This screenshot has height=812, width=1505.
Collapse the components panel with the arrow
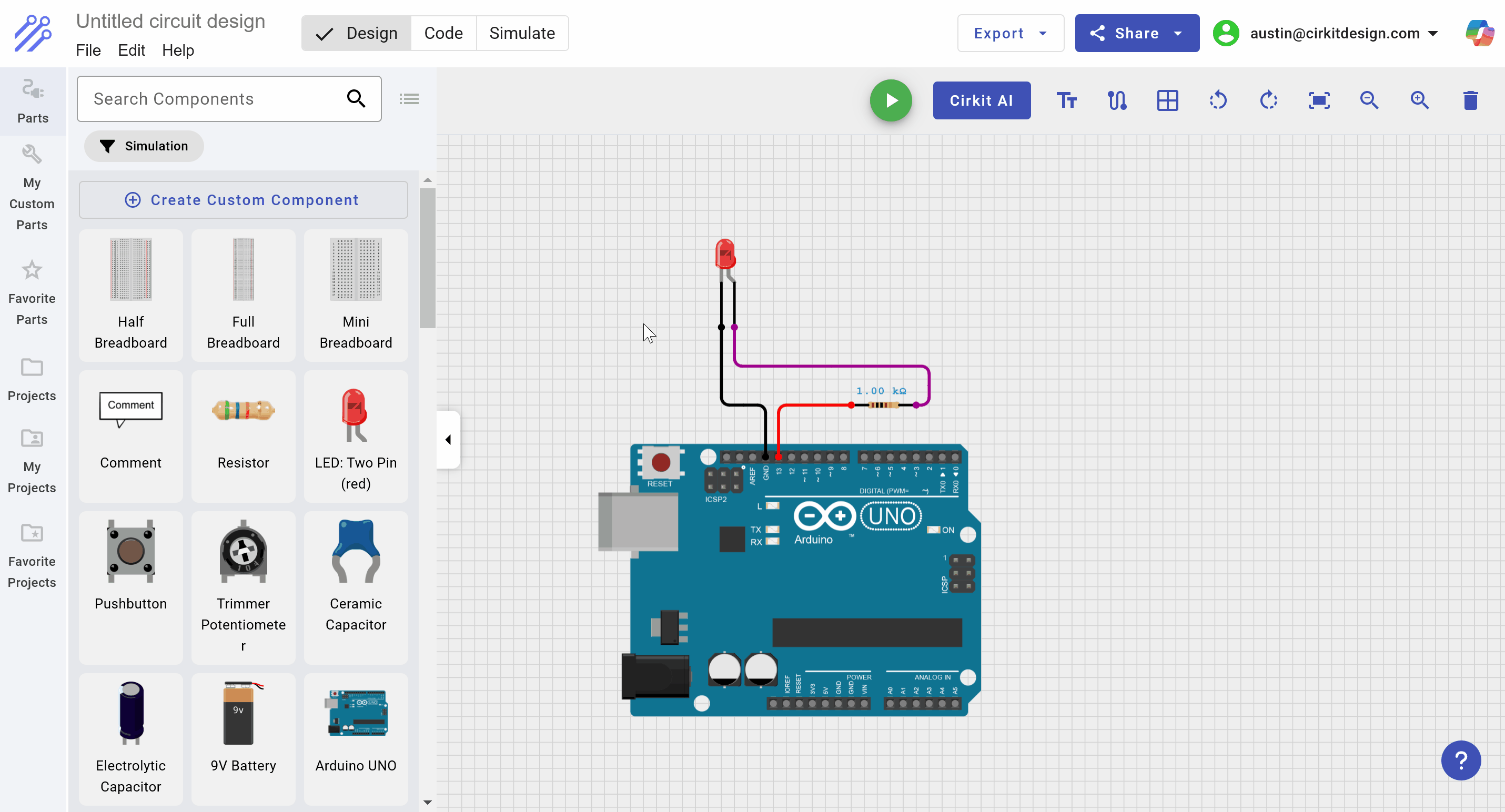click(x=448, y=439)
